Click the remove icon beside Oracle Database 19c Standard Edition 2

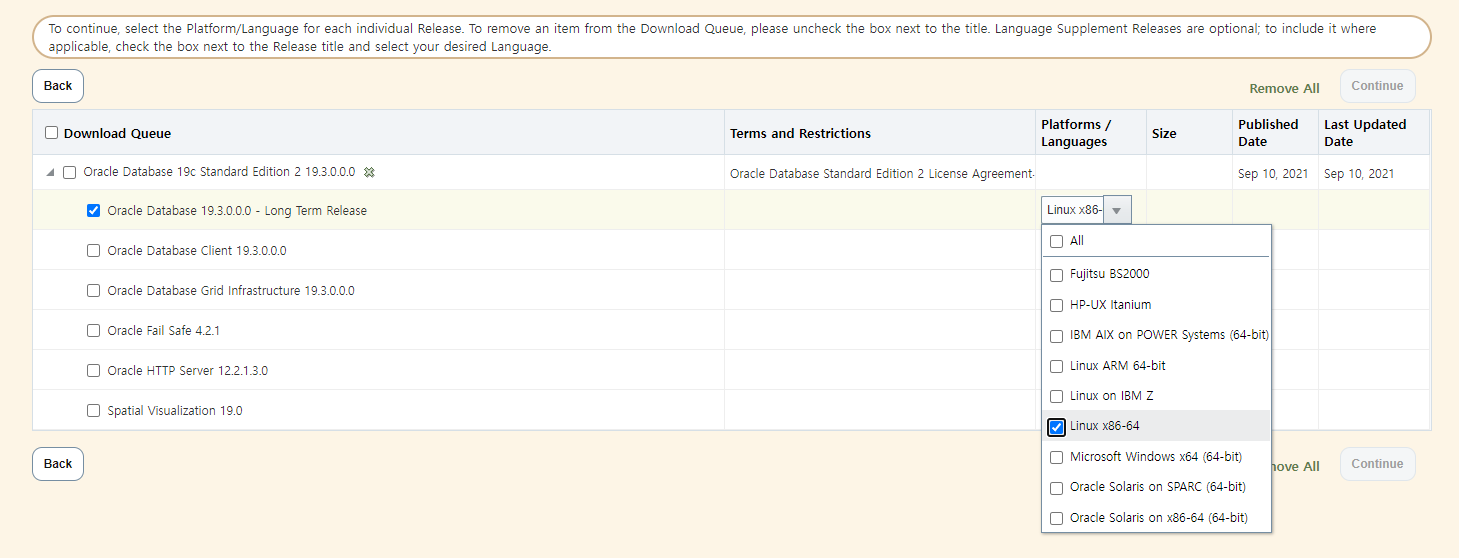pyautogui.click(x=369, y=172)
